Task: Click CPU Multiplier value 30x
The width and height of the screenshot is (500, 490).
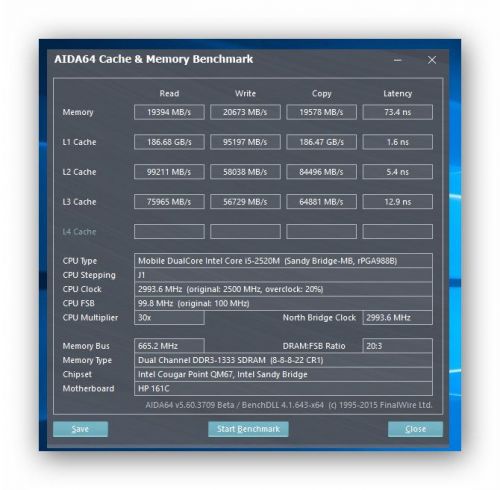Action: pos(169,317)
